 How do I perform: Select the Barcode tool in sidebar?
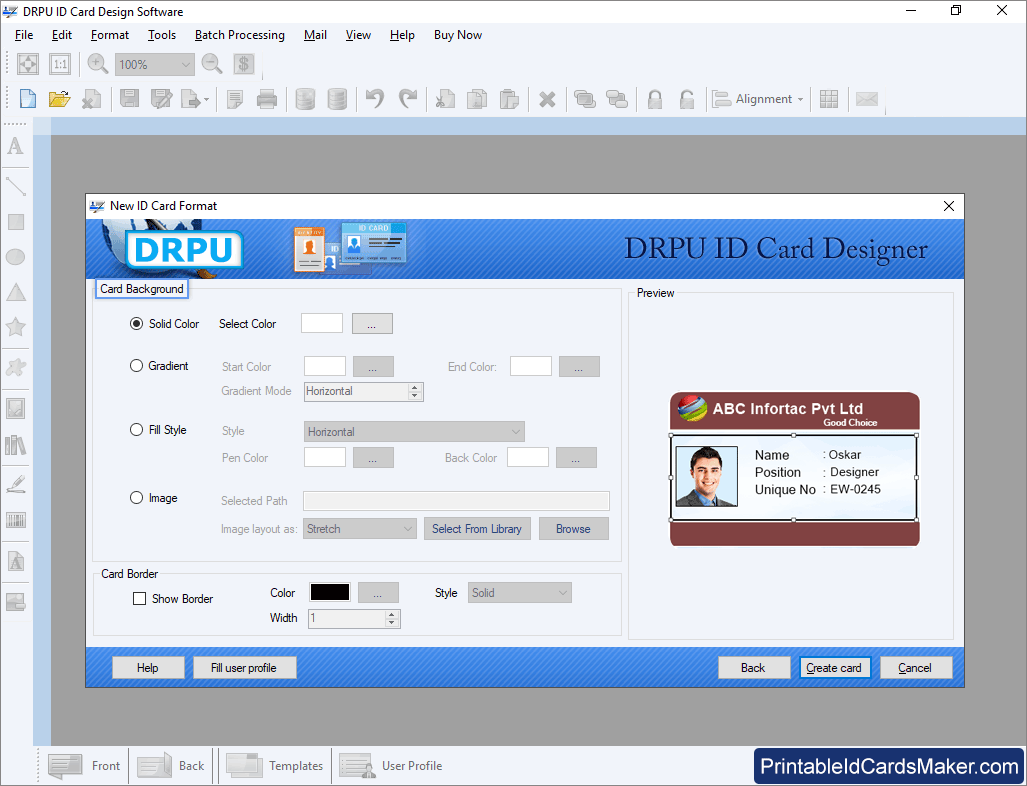[x=16, y=521]
